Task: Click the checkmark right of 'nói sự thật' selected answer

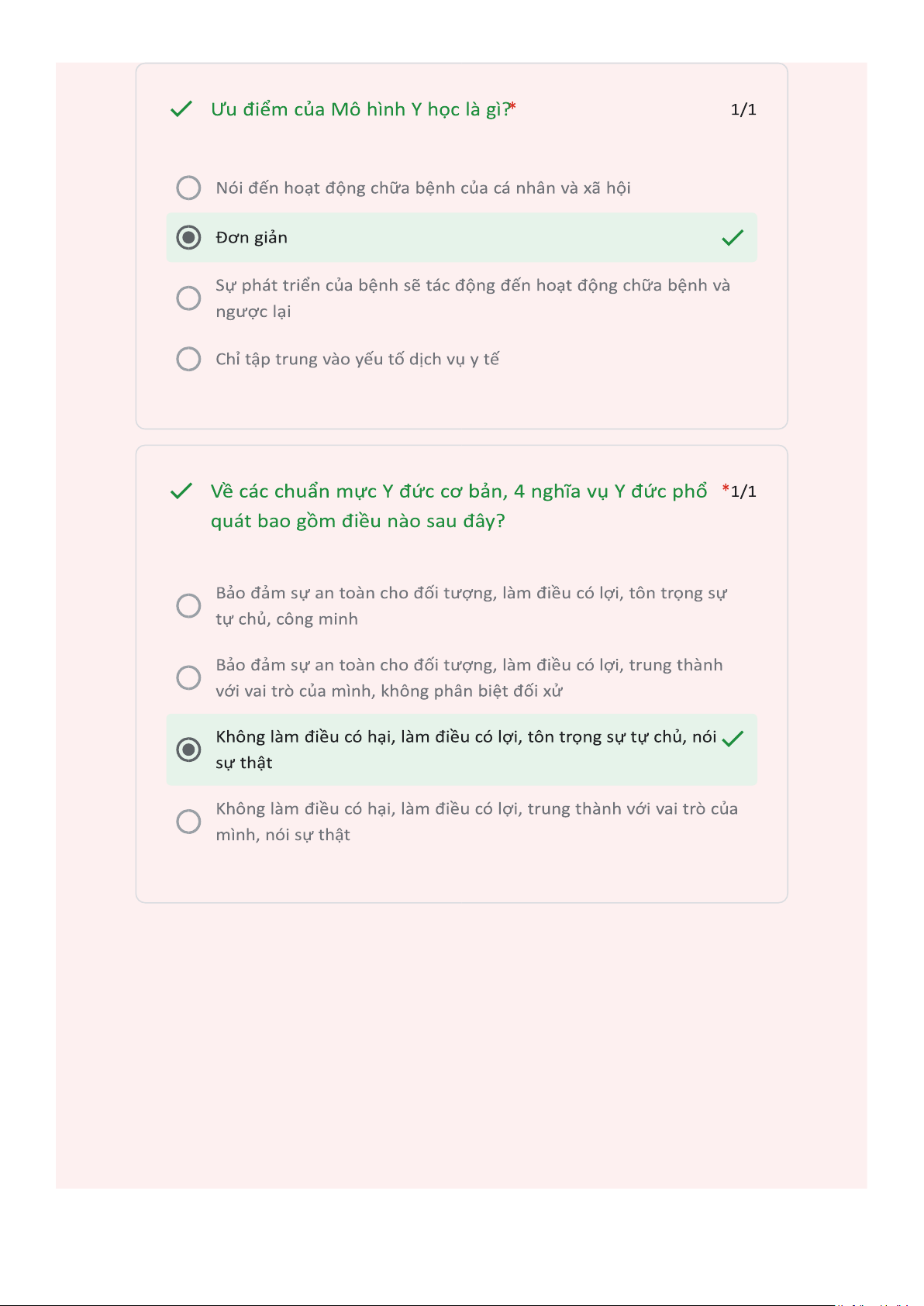Action: click(733, 739)
